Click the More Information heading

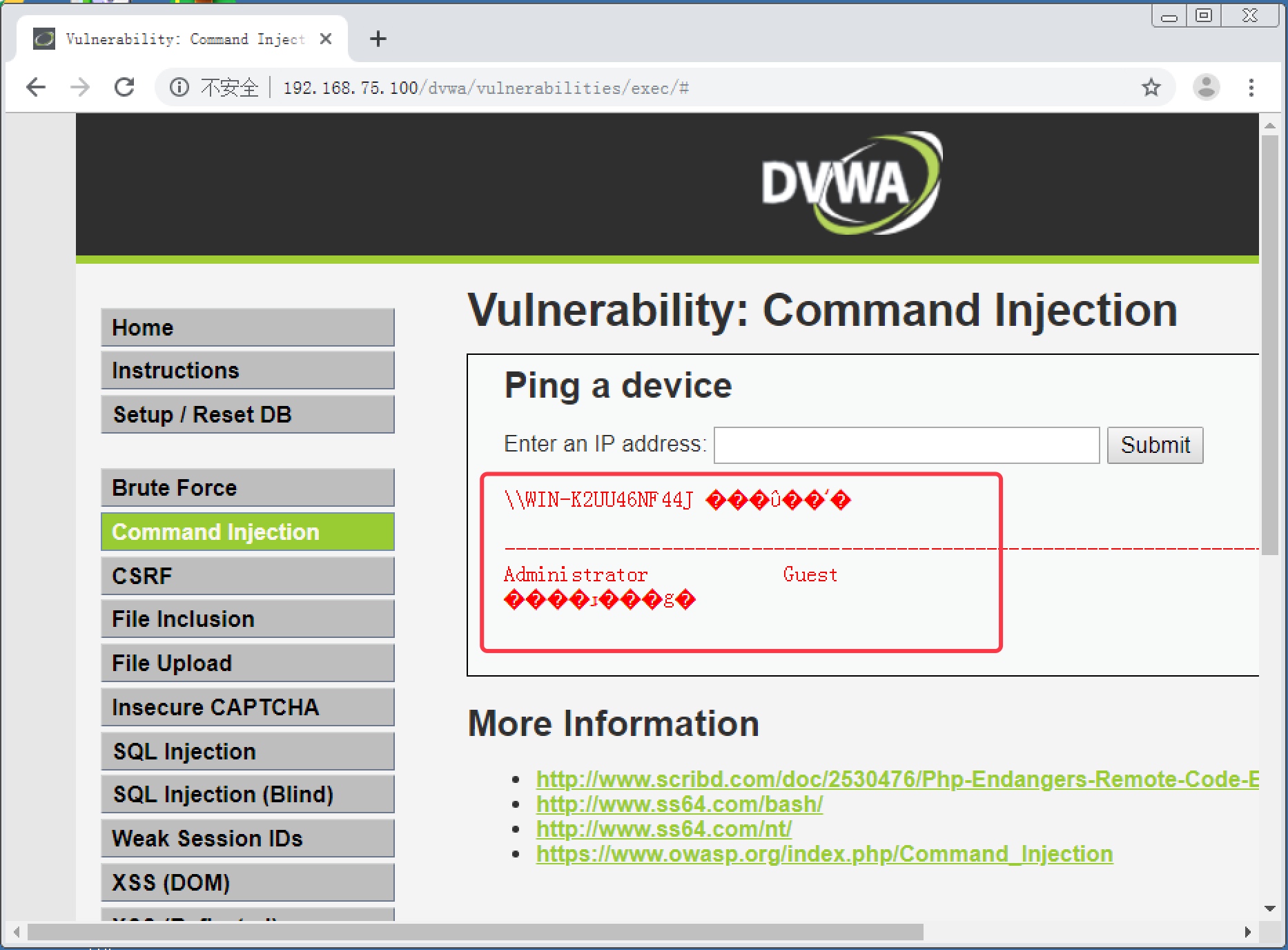click(x=614, y=724)
